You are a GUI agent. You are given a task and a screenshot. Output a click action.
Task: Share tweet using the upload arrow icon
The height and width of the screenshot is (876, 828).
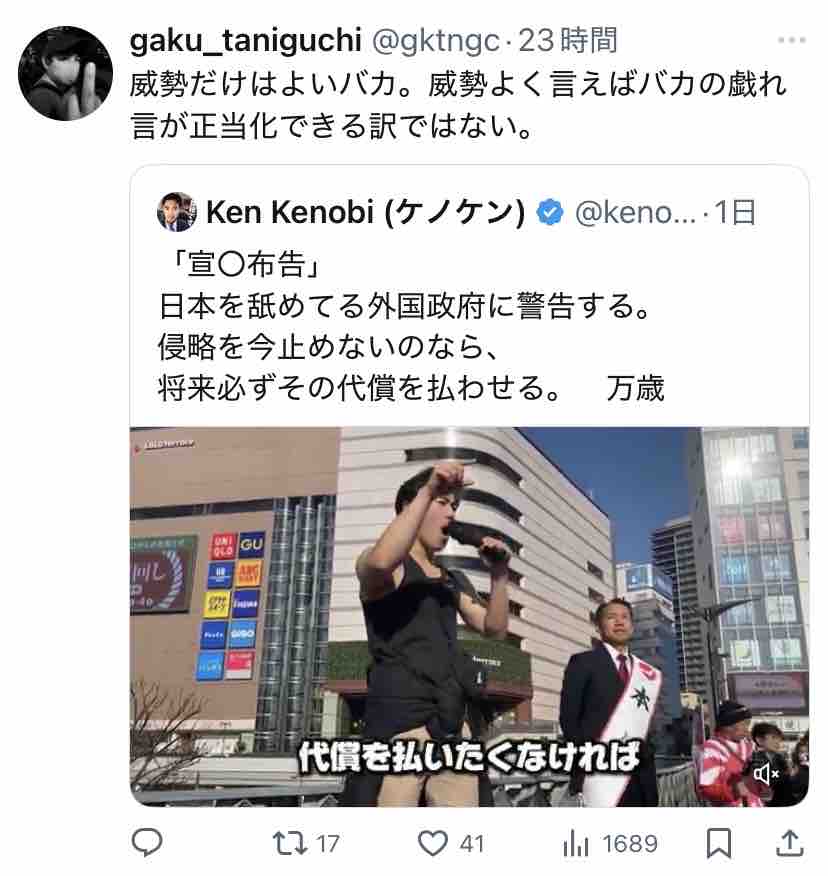(x=790, y=843)
